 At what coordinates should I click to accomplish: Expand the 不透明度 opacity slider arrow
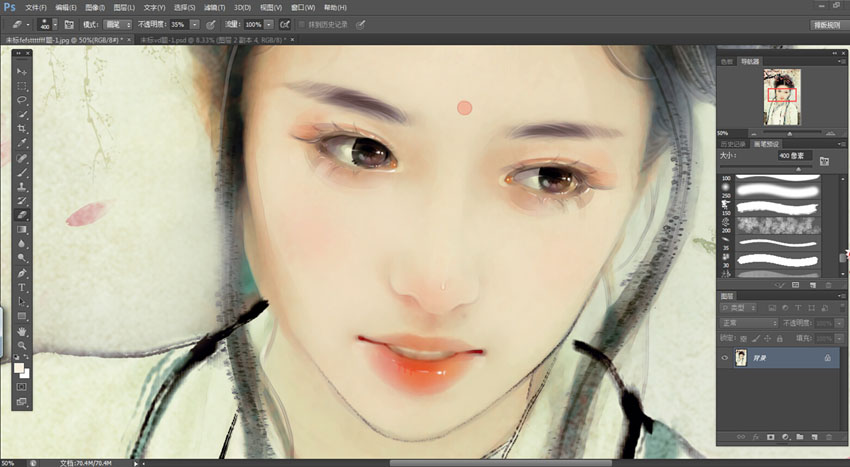194,23
